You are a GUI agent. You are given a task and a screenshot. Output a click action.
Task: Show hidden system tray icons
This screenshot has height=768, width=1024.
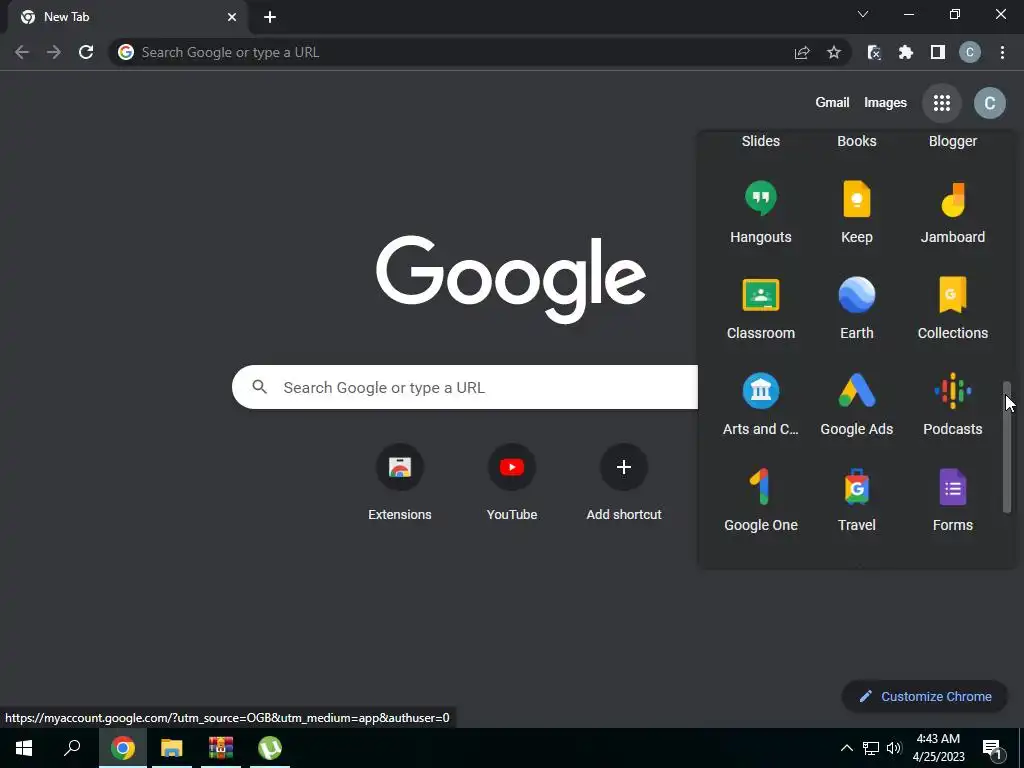click(846, 748)
